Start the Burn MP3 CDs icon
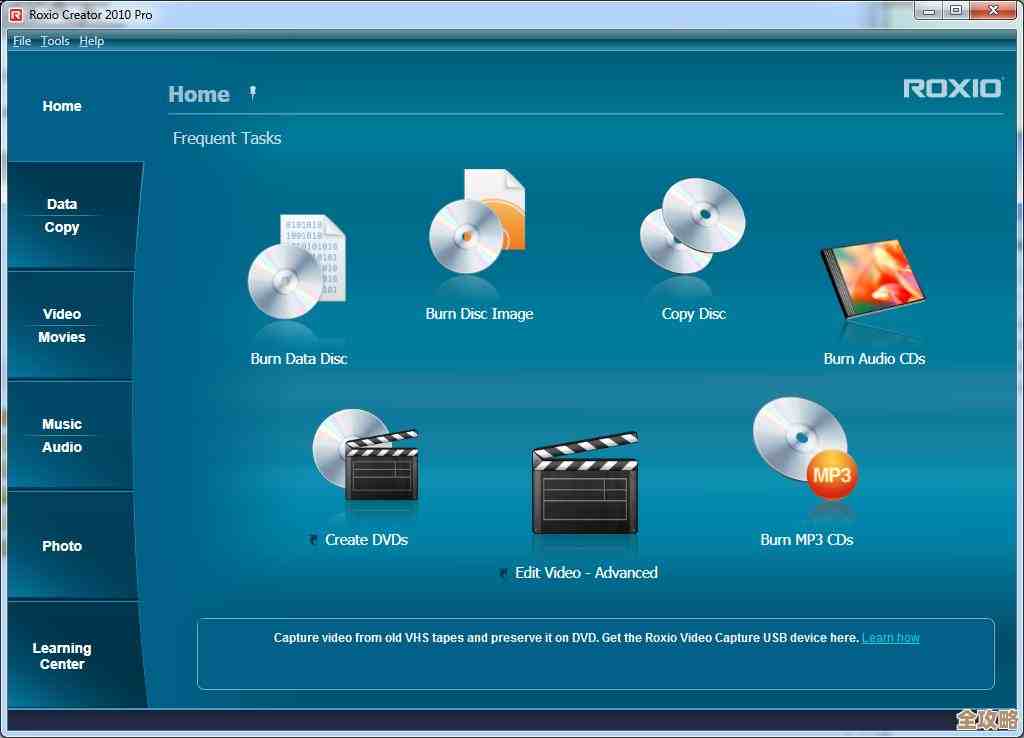This screenshot has width=1024, height=738. click(805, 448)
